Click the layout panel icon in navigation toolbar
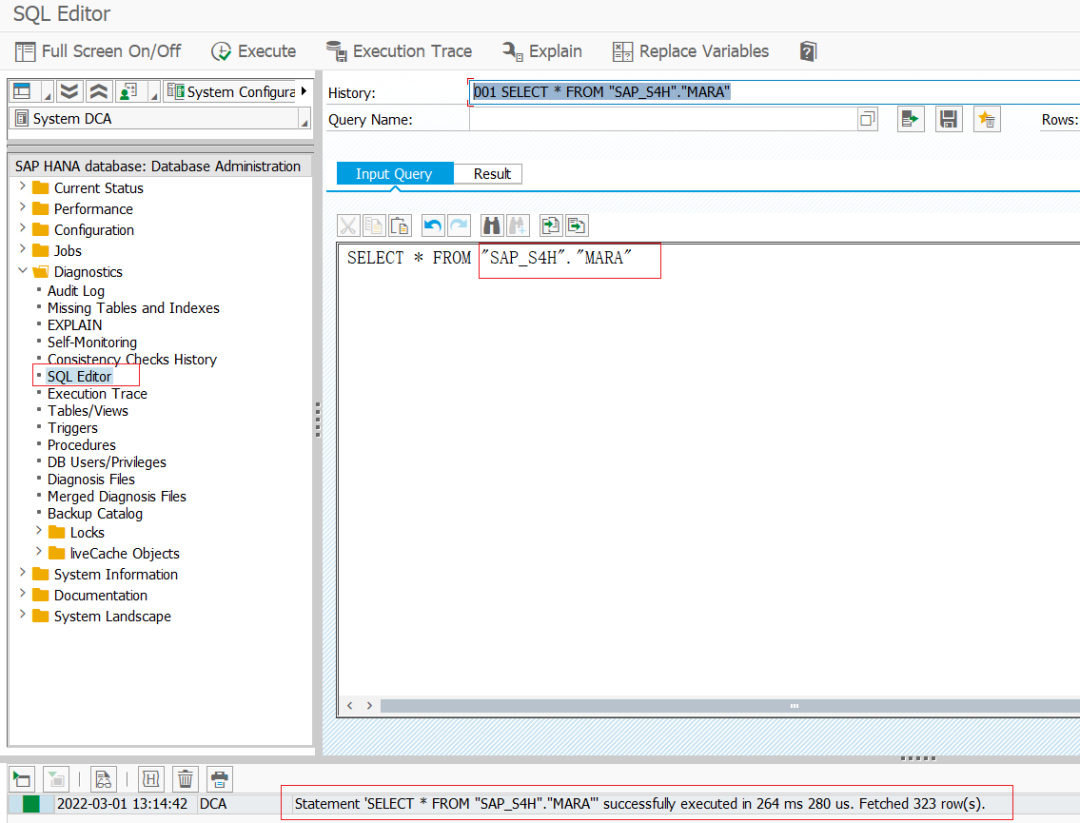 pyautogui.click(x=23, y=91)
